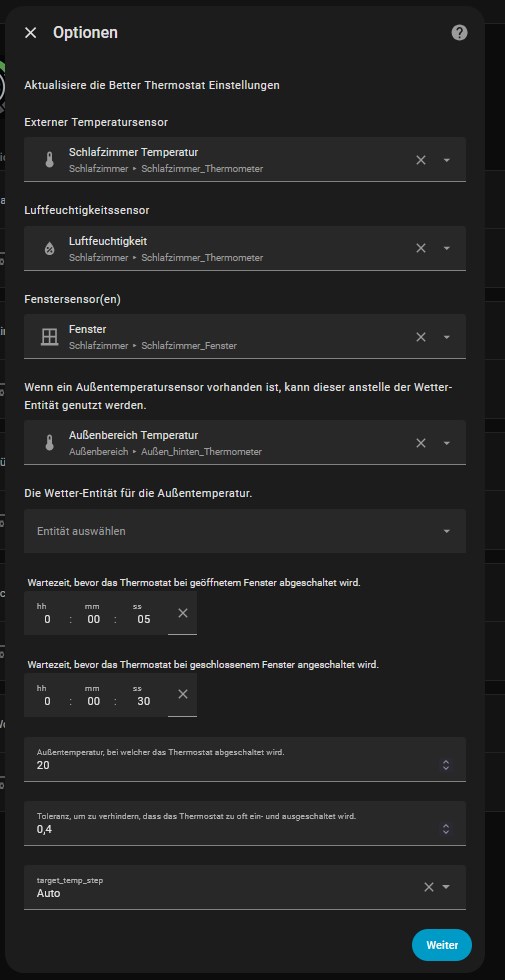Click the seconds field showing 05

143,619
